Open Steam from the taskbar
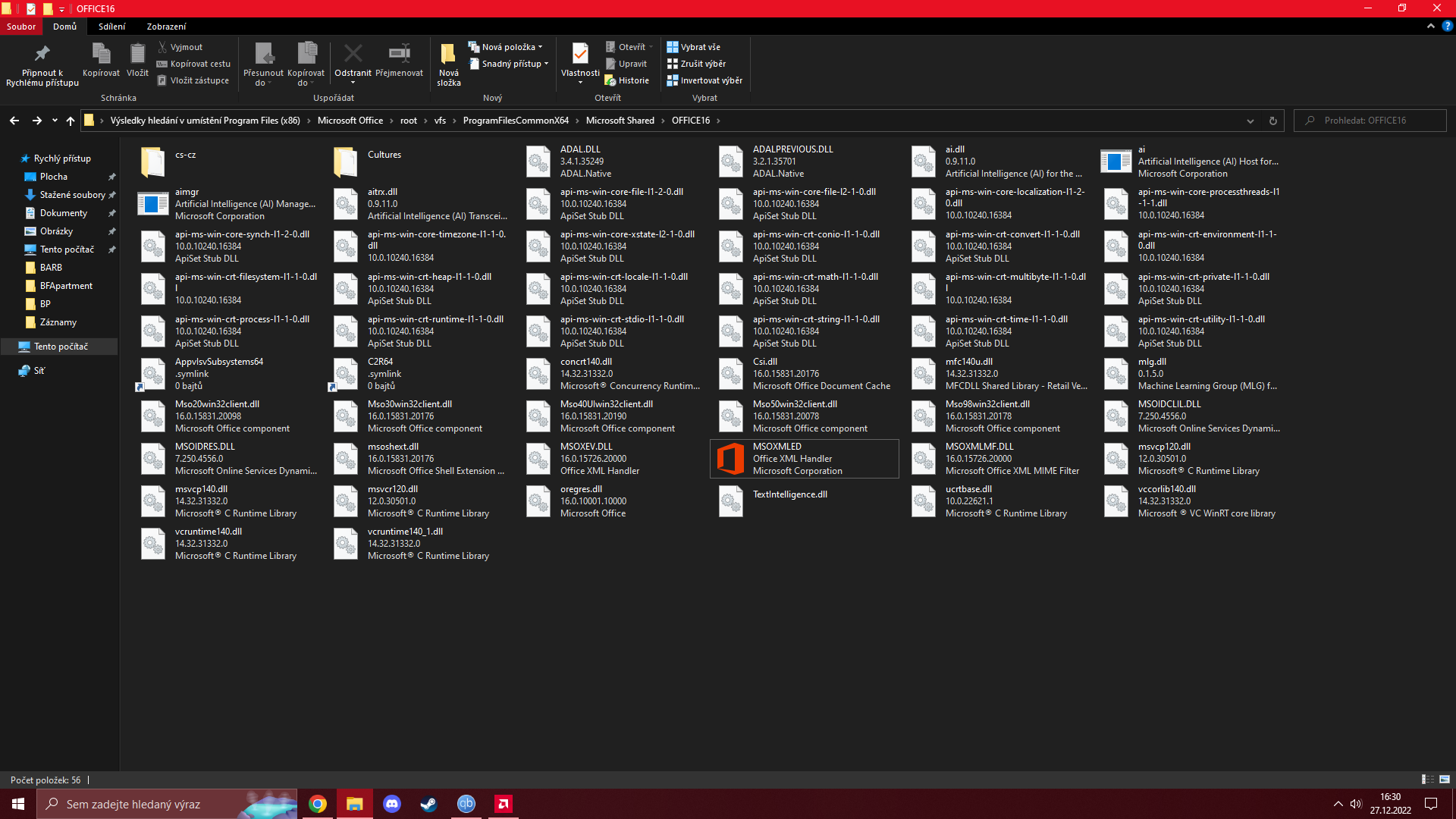Image resolution: width=1456 pixels, height=819 pixels. [429, 804]
